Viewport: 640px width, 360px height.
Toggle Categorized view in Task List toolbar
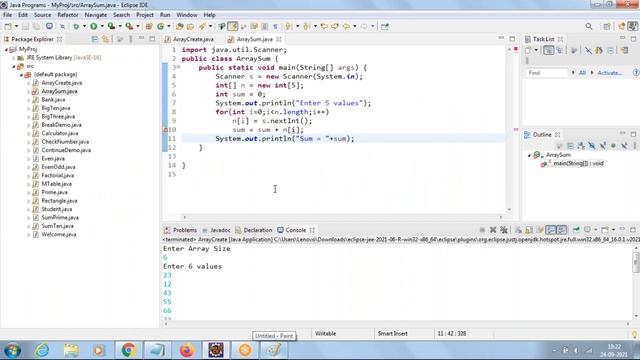[549, 51]
